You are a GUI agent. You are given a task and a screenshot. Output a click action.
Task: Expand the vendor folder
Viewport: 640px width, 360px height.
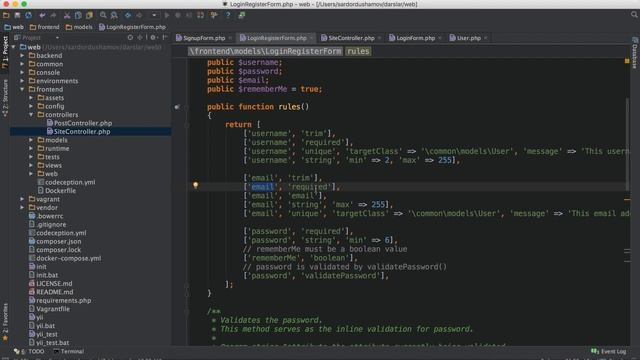(22, 208)
